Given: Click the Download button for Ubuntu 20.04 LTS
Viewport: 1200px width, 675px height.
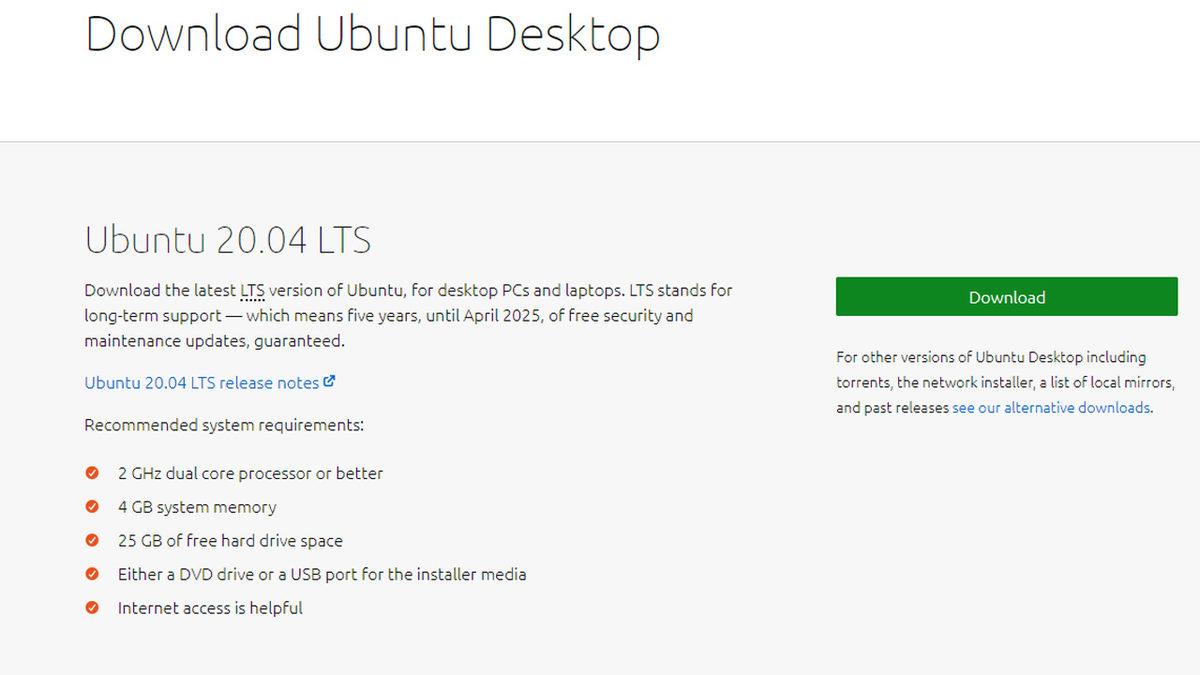Looking at the screenshot, I should [x=1006, y=296].
